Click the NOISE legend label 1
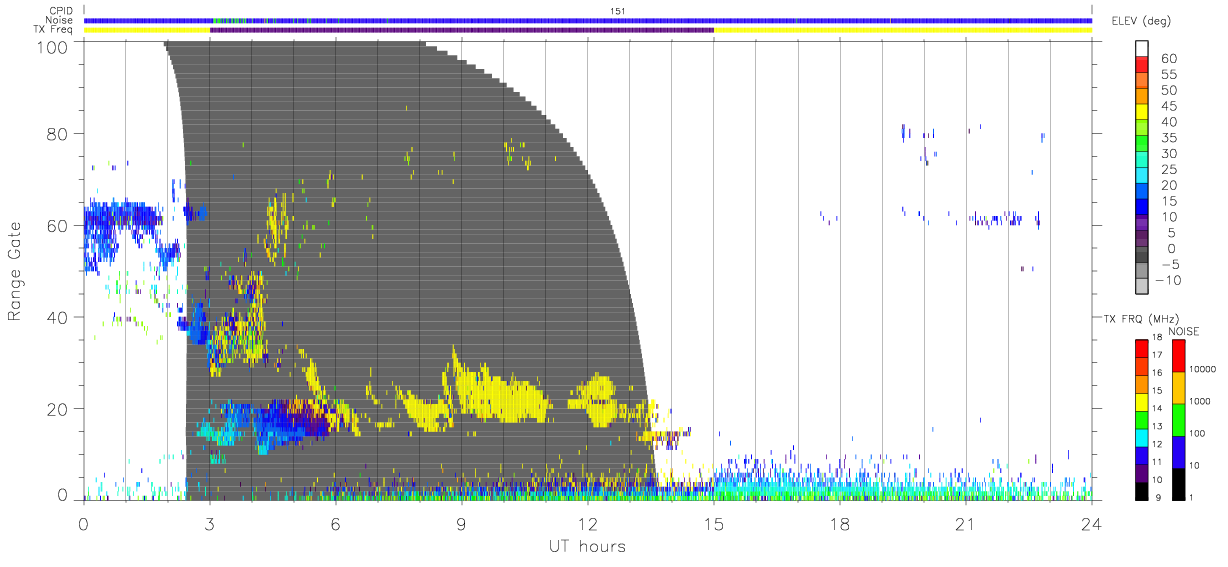This screenshot has height=567, width=1228. click(x=1189, y=498)
